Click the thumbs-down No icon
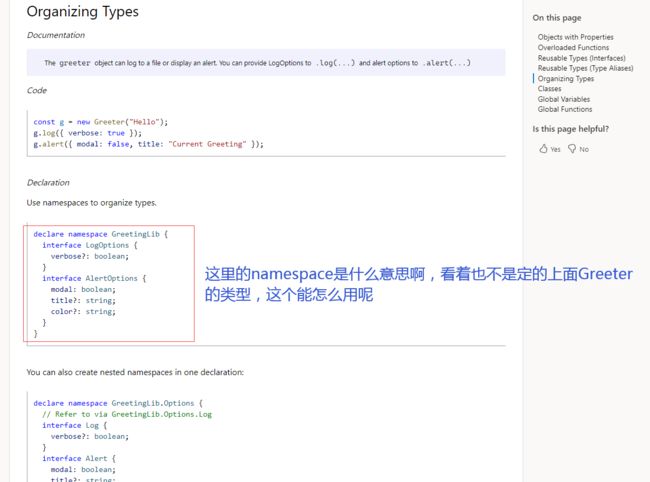This screenshot has height=482, width=650. click(572, 149)
